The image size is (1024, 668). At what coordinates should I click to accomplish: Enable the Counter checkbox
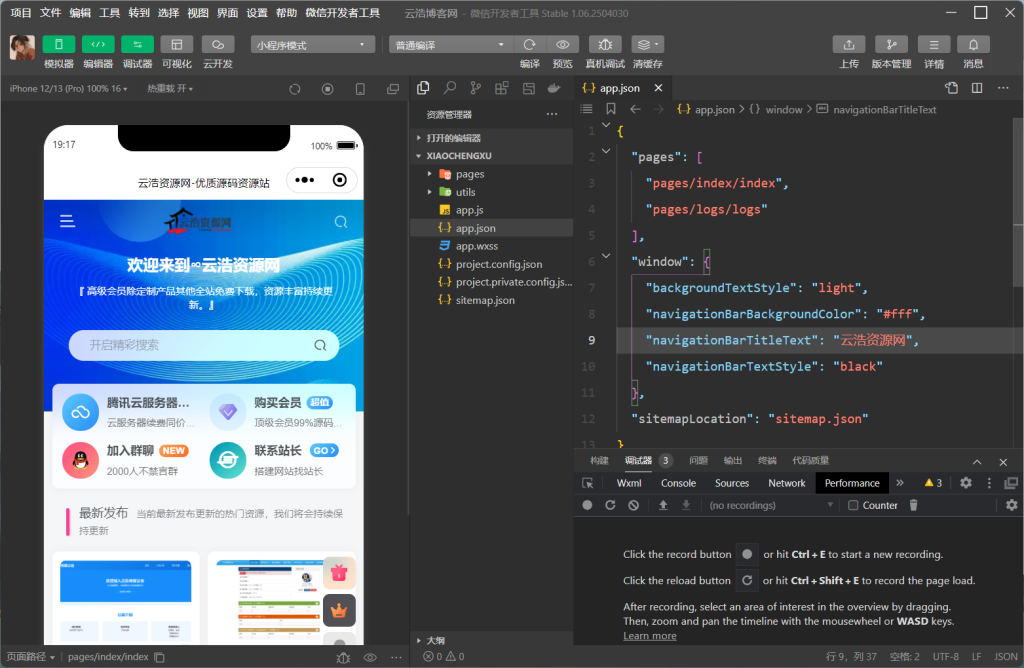click(x=853, y=506)
